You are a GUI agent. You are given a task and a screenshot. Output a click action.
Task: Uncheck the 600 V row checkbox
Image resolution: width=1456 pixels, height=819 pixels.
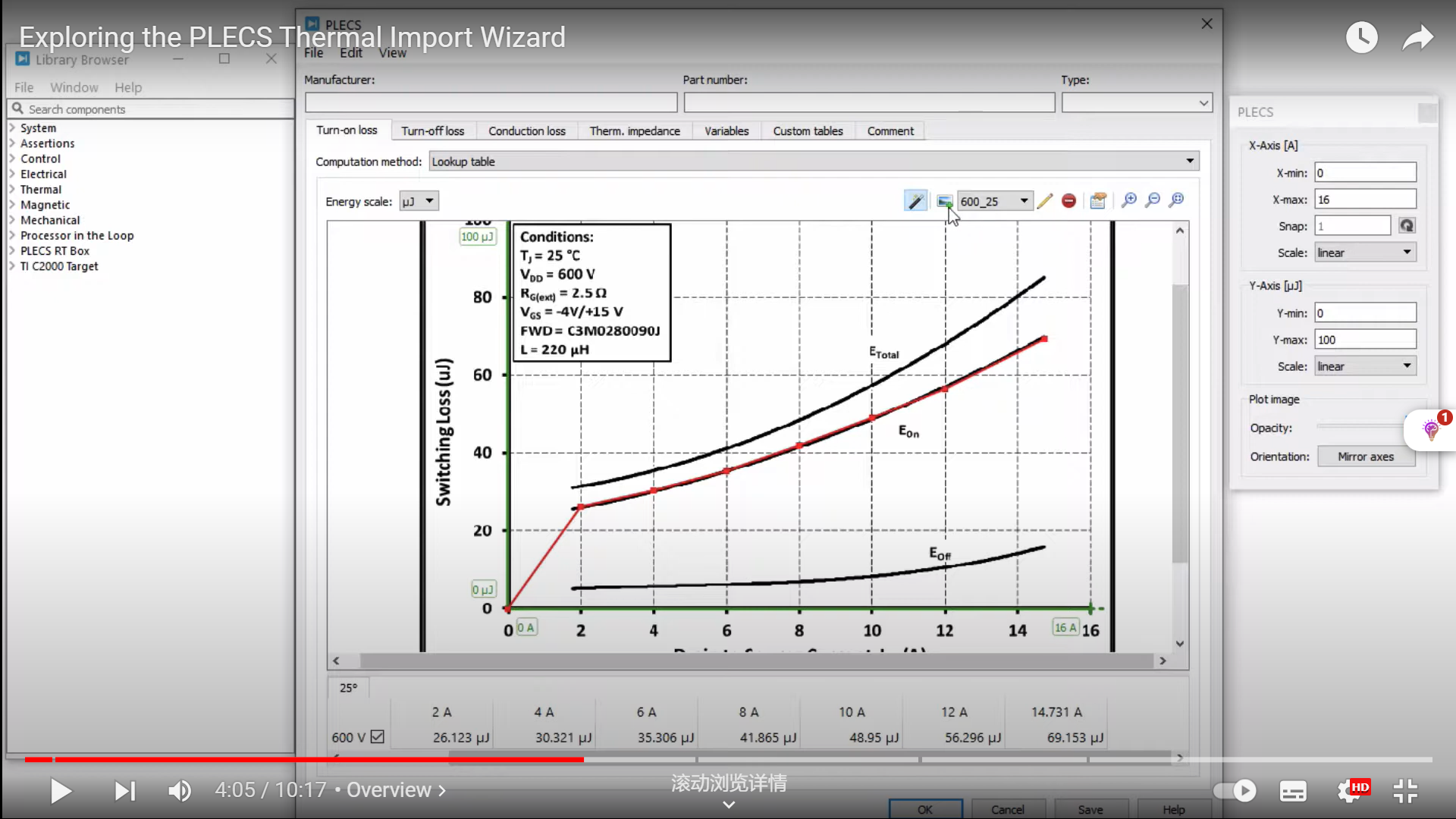tap(378, 736)
